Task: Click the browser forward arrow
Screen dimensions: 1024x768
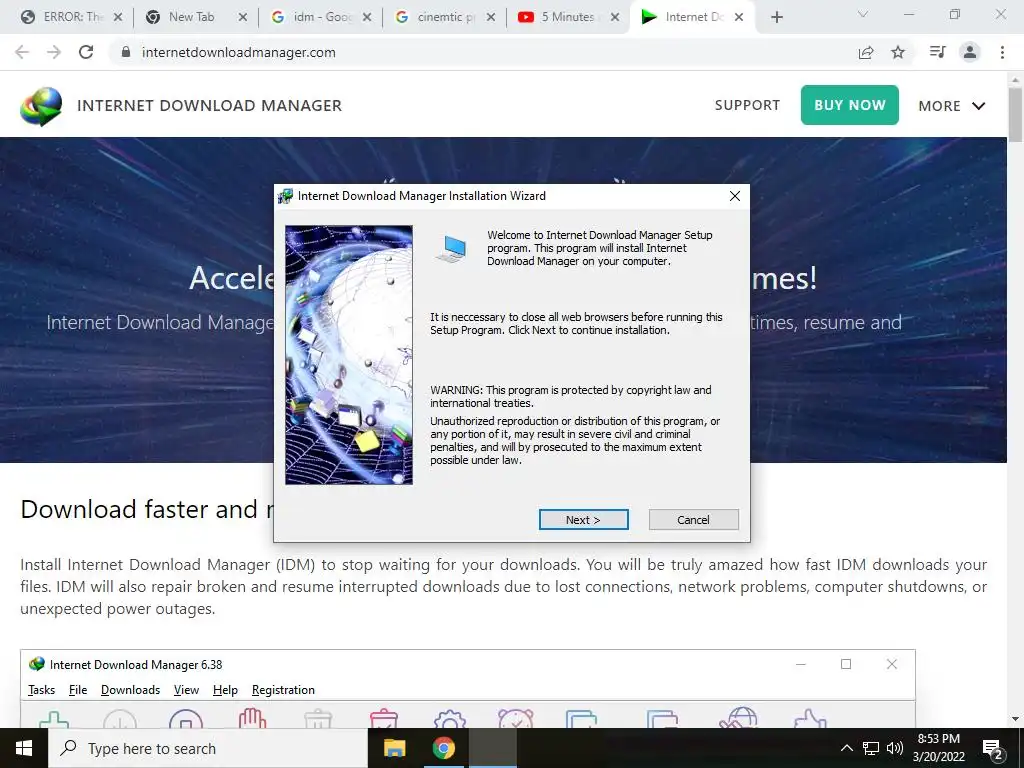Action: (x=54, y=52)
